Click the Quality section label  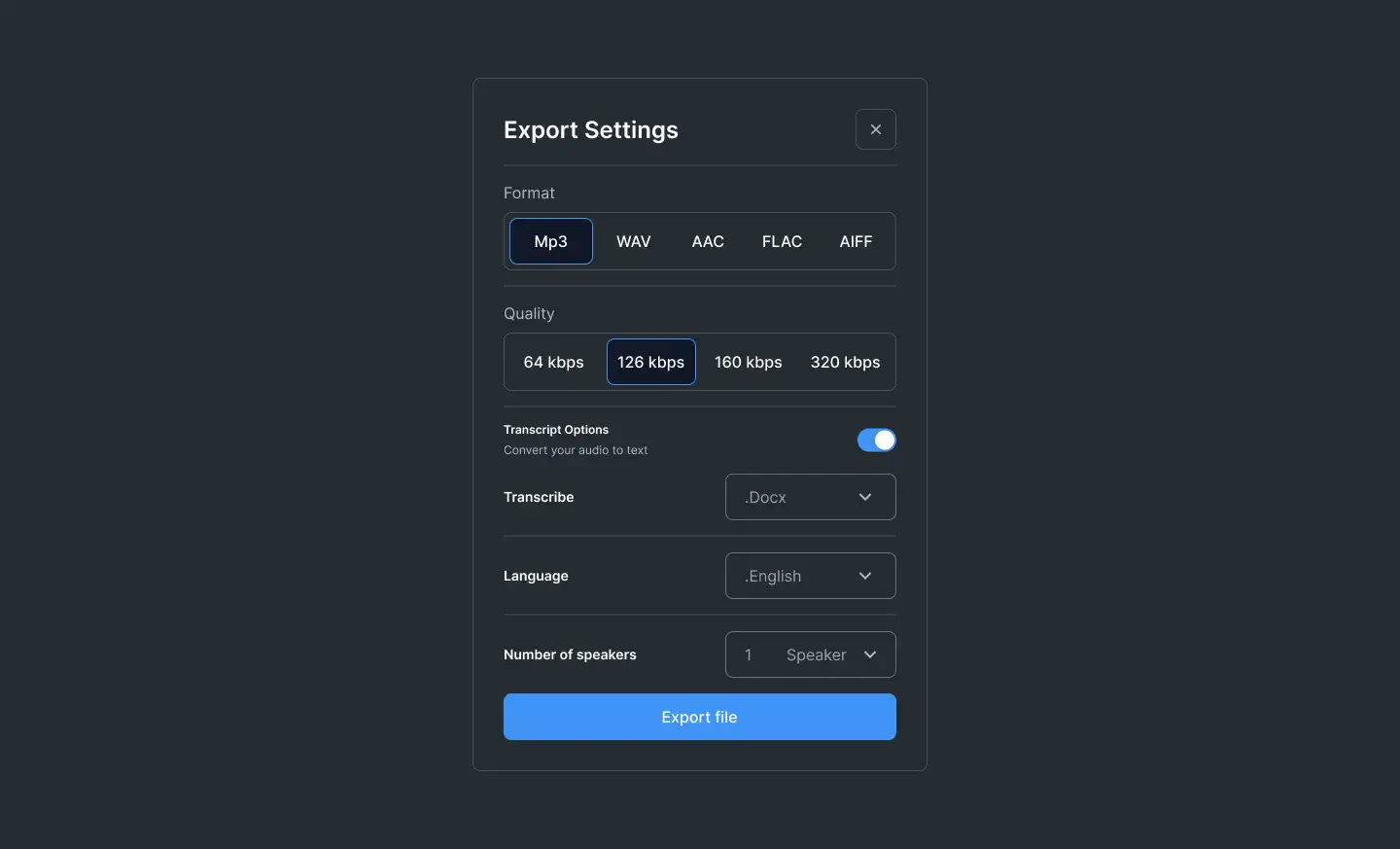529,313
